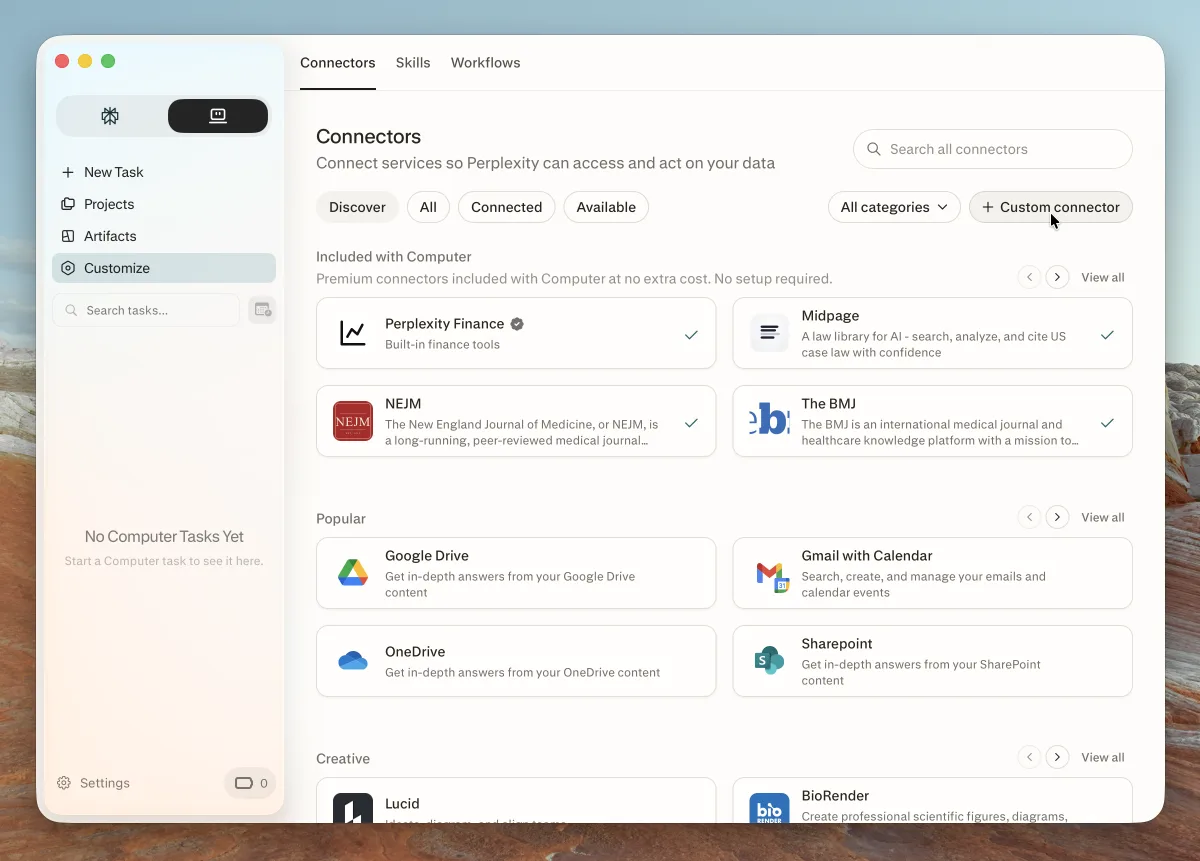Click the Search tasks field
This screenshot has width=1200, height=861.
[146, 310]
